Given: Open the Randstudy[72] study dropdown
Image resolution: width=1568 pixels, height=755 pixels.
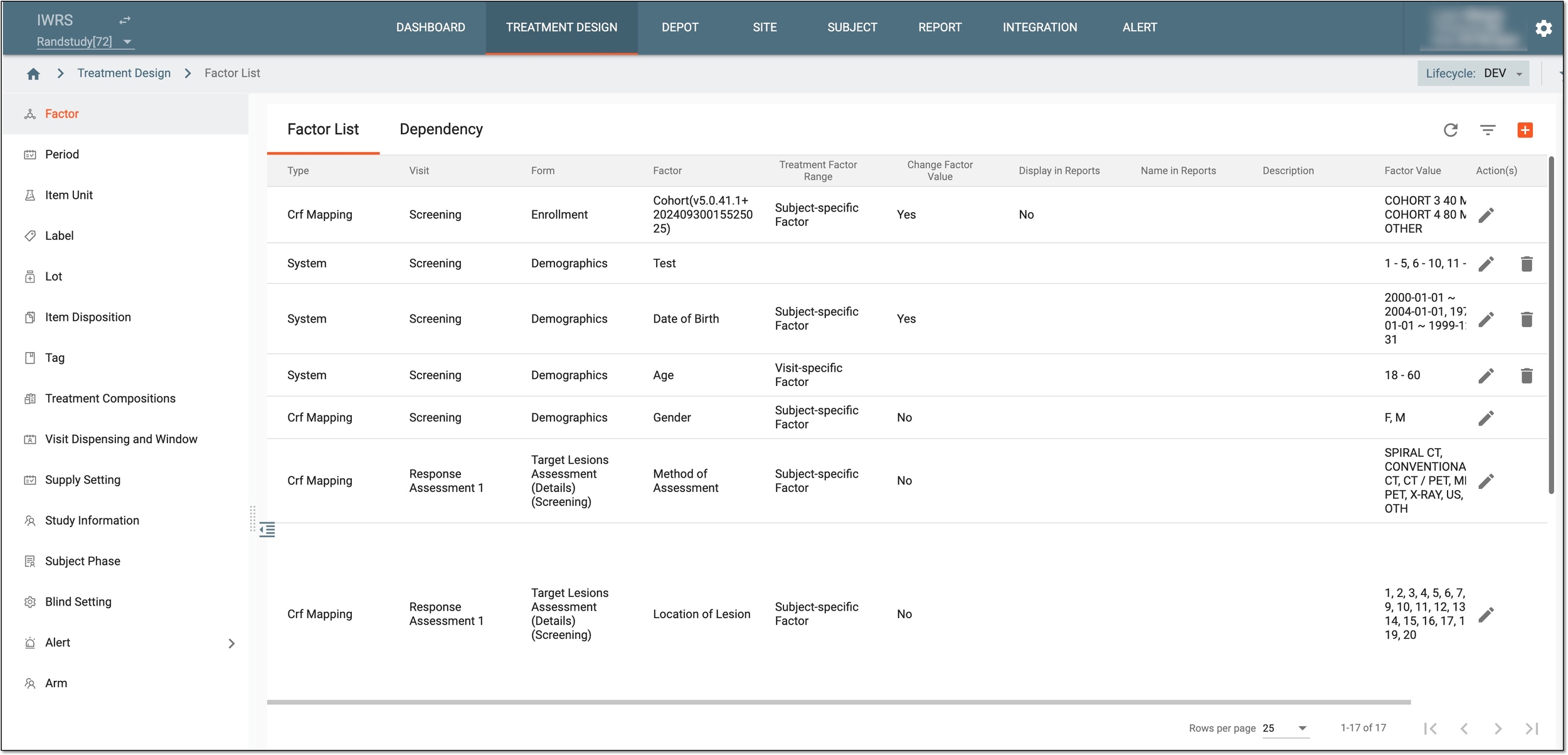Looking at the screenshot, I should coord(85,41).
